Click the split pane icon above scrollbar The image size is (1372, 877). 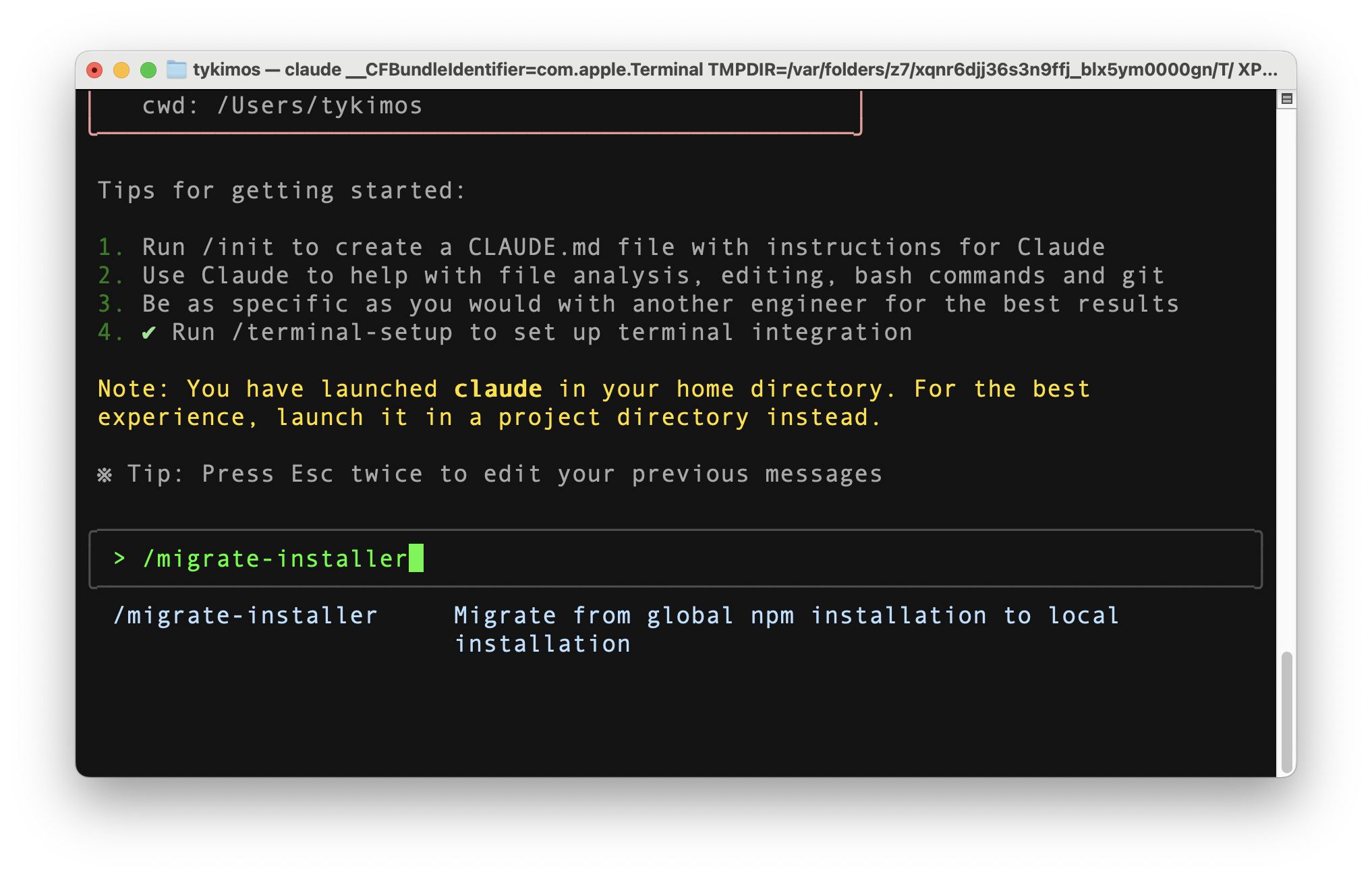click(1286, 99)
